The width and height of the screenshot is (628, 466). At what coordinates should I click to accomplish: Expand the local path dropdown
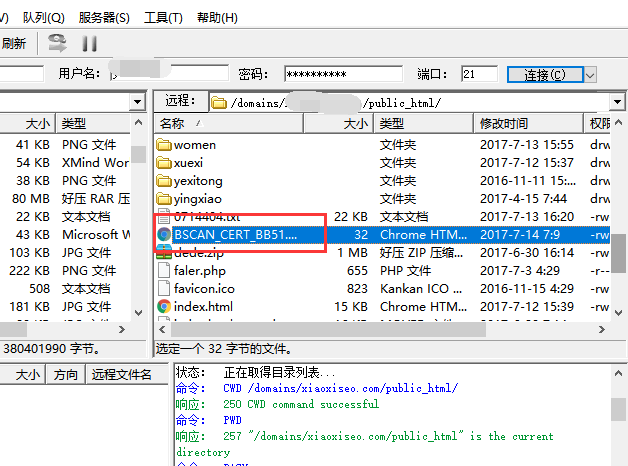[x=137, y=102]
